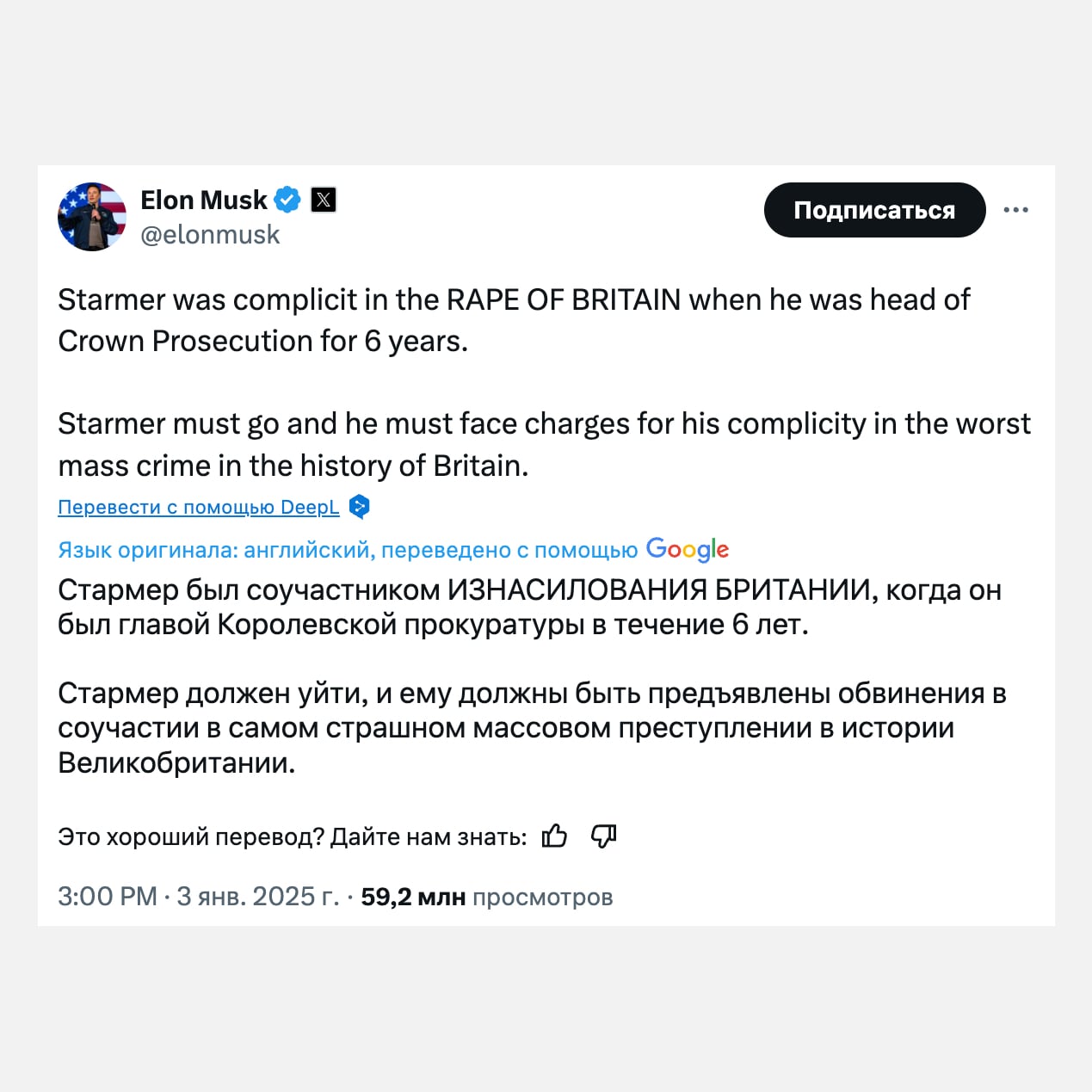Click Elon Musk's profile avatar
This screenshot has width=1092, height=1092.
click(x=92, y=217)
